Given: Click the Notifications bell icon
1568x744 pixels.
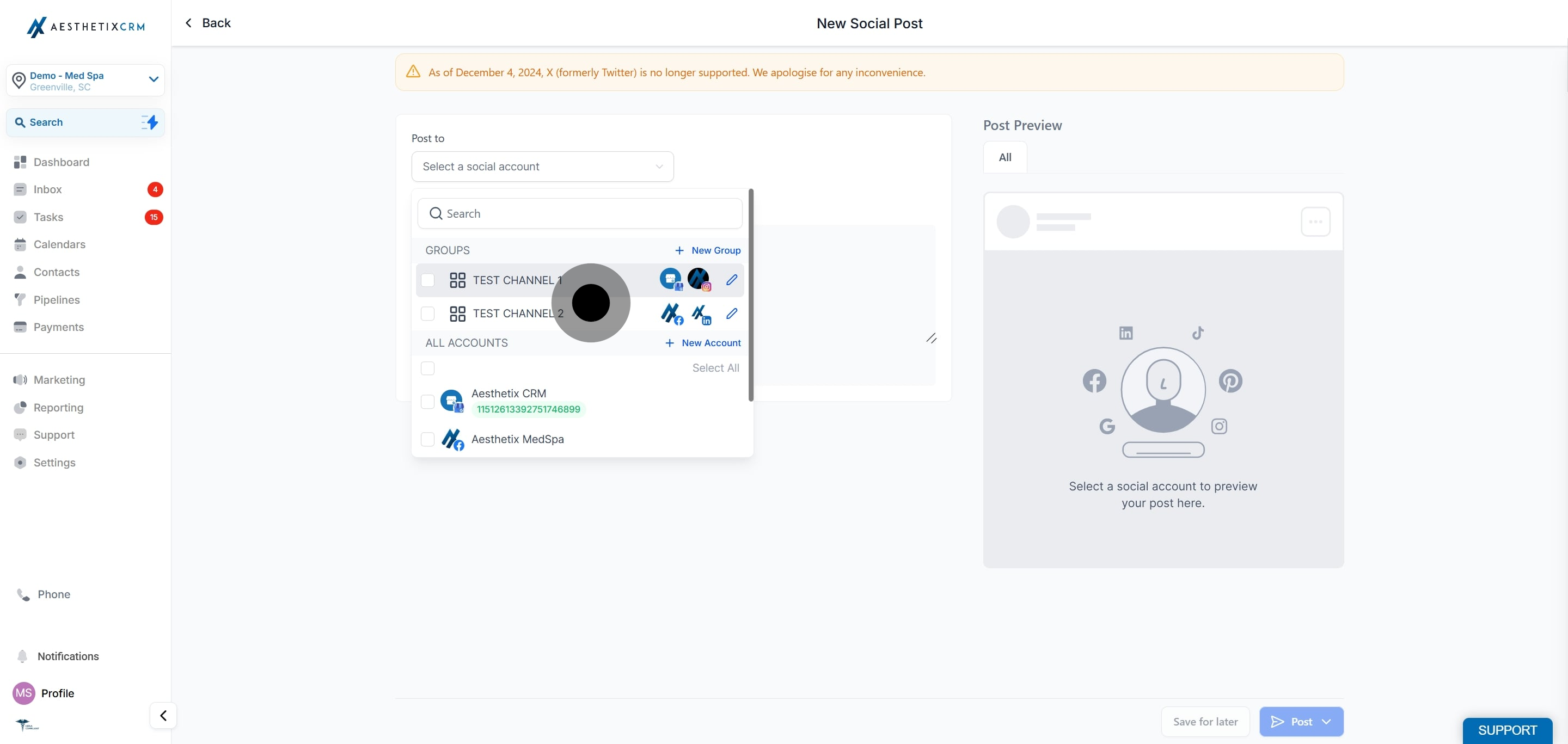Looking at the screenshot, I should click(22, 656).
